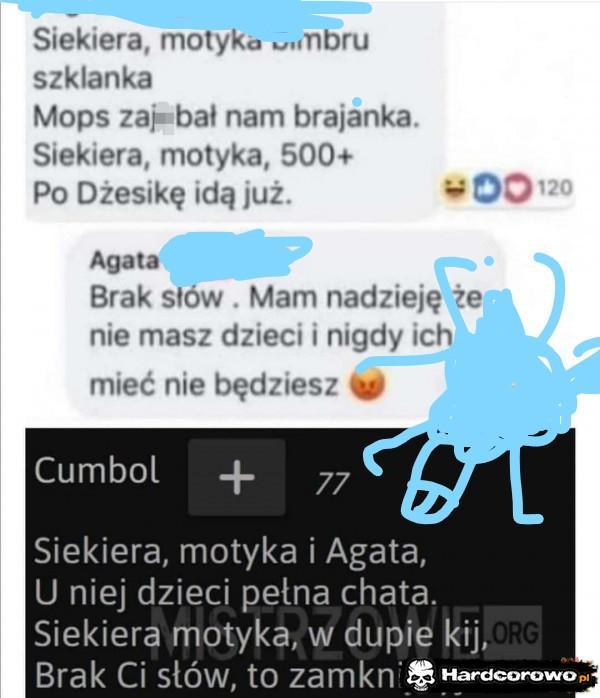Click the 77 vote score
This screenshot has width=600, height=698.
click(x=332, y=484)
